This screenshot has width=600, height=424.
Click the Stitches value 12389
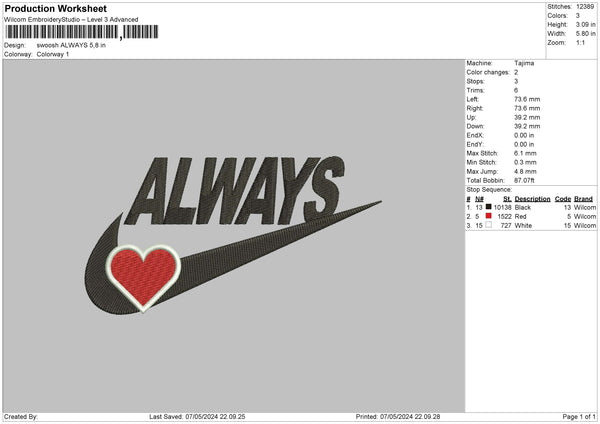(x=585, y=7)
